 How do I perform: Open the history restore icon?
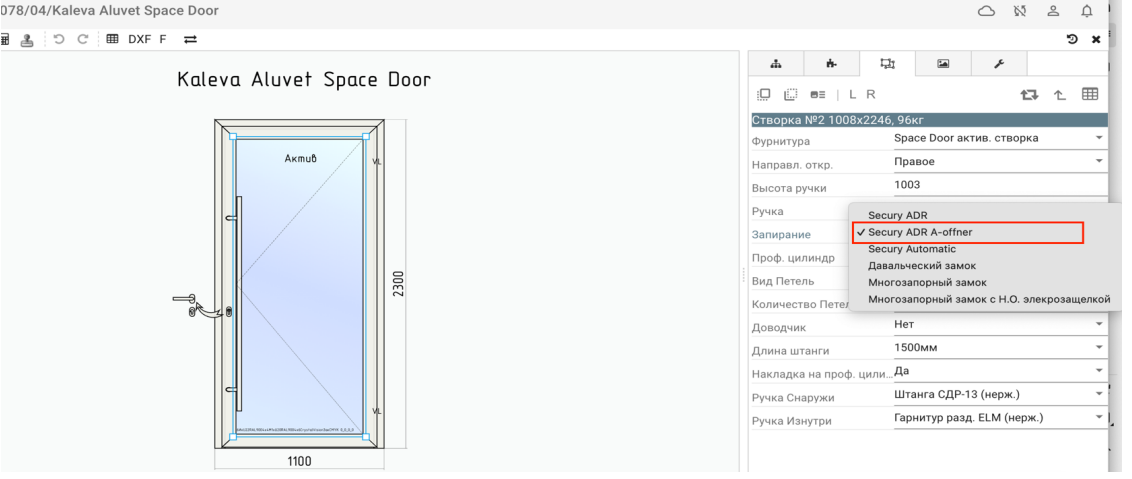coord(1072,39)
